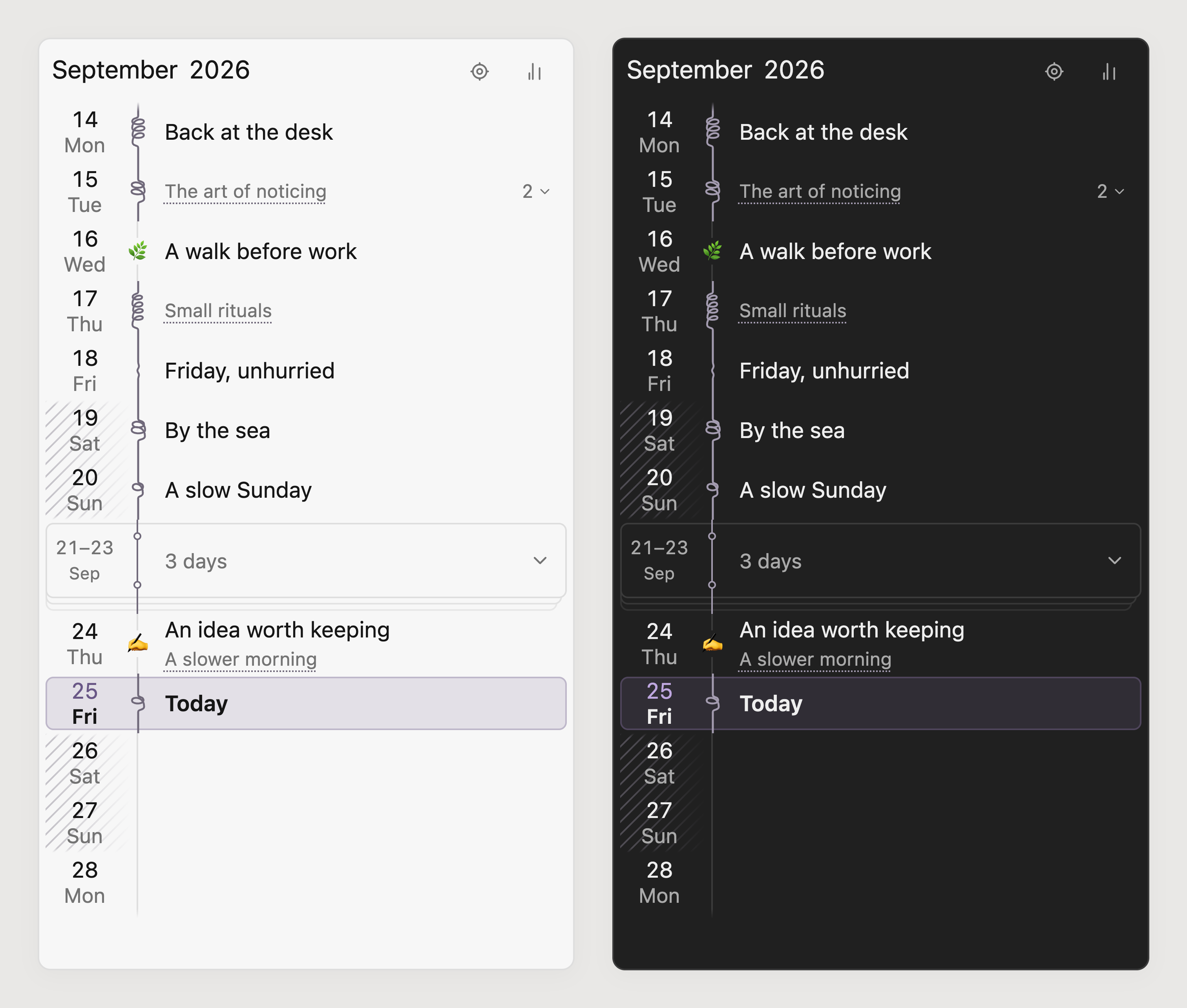
Task: Open 'Back at the desk' entry in dark panel
Action: pos(823,132)
